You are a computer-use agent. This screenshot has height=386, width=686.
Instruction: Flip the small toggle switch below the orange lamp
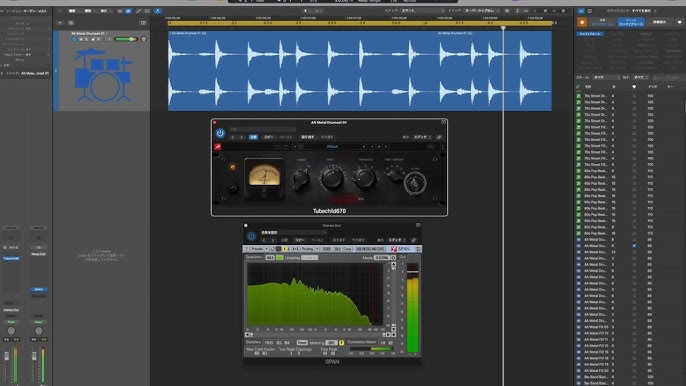tap(233, 188)
